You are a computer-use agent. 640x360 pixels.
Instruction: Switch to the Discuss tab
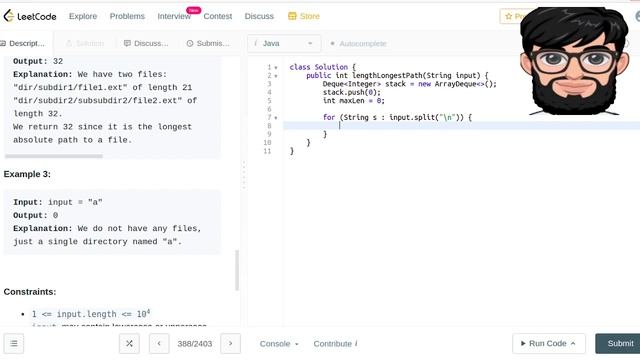(146, 43)
